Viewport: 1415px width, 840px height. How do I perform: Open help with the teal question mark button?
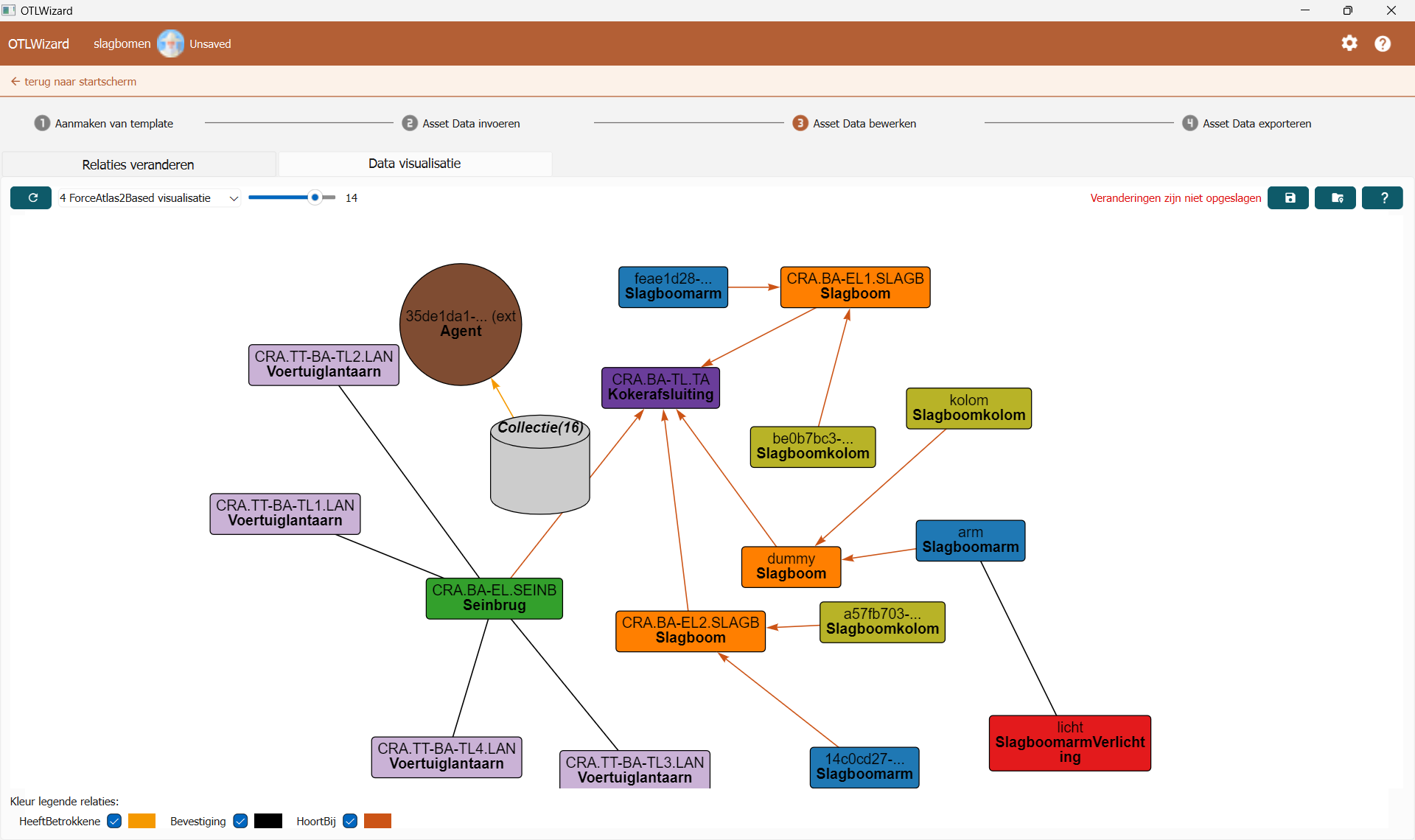click(1383, 197)
